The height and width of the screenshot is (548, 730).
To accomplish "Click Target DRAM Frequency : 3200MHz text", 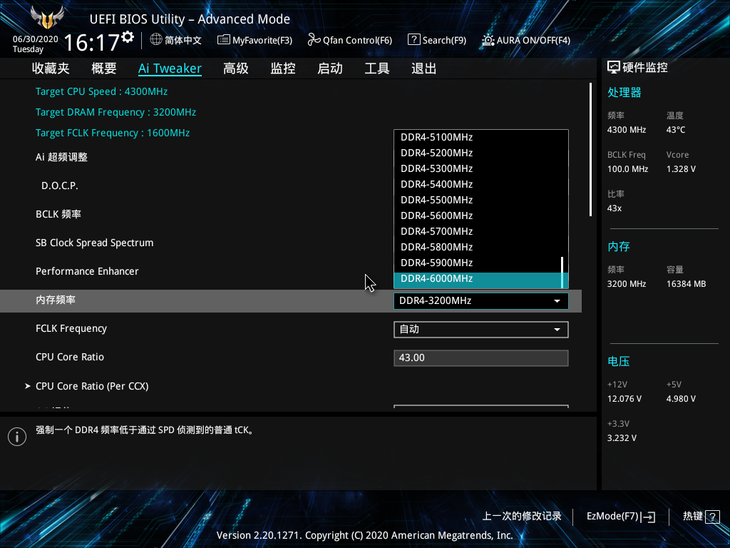I will click(x=115, y=112).
